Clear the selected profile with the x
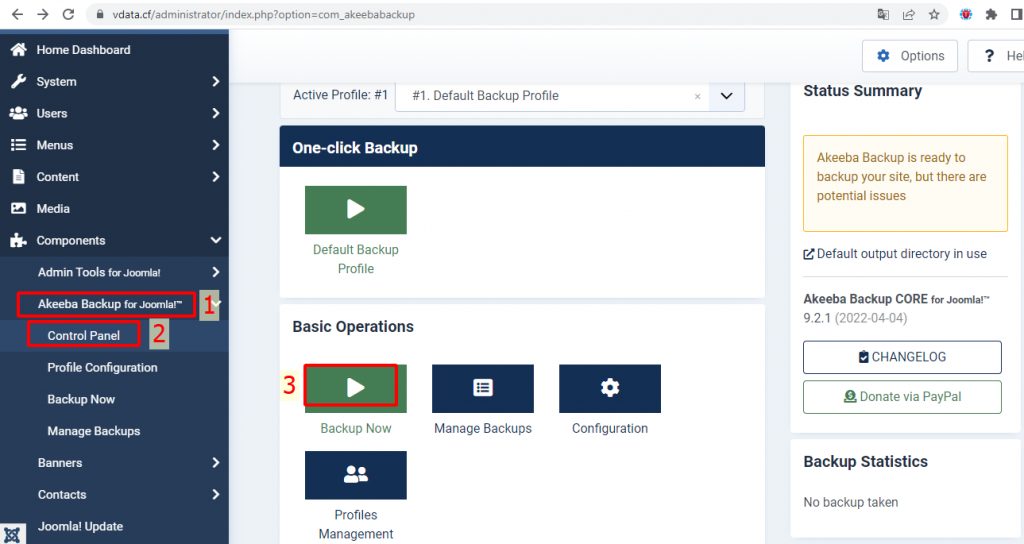The width and height of the screenshot is (1024, 544). tap(697, 97)
